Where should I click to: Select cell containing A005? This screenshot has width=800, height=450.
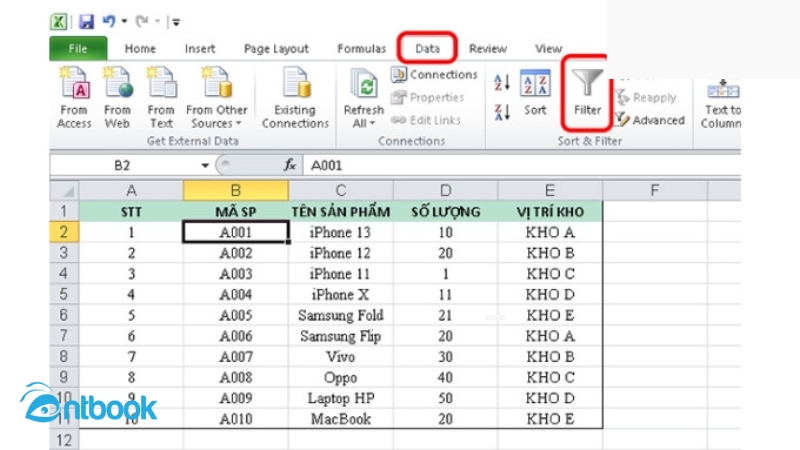pyautogui.click(x=236, y=315)
